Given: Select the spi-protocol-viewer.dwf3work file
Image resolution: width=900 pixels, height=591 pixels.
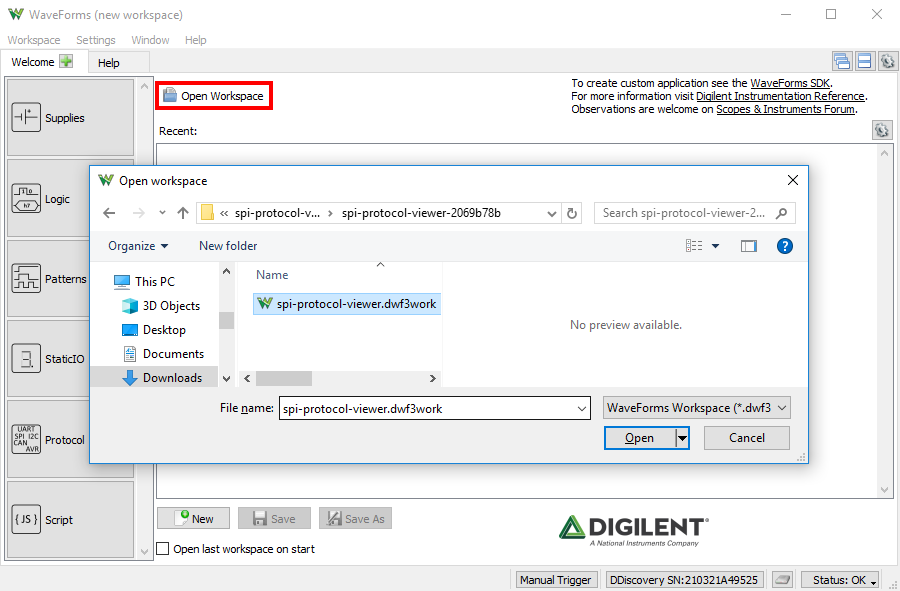Looking at the screenshot, I should [347, 304].
